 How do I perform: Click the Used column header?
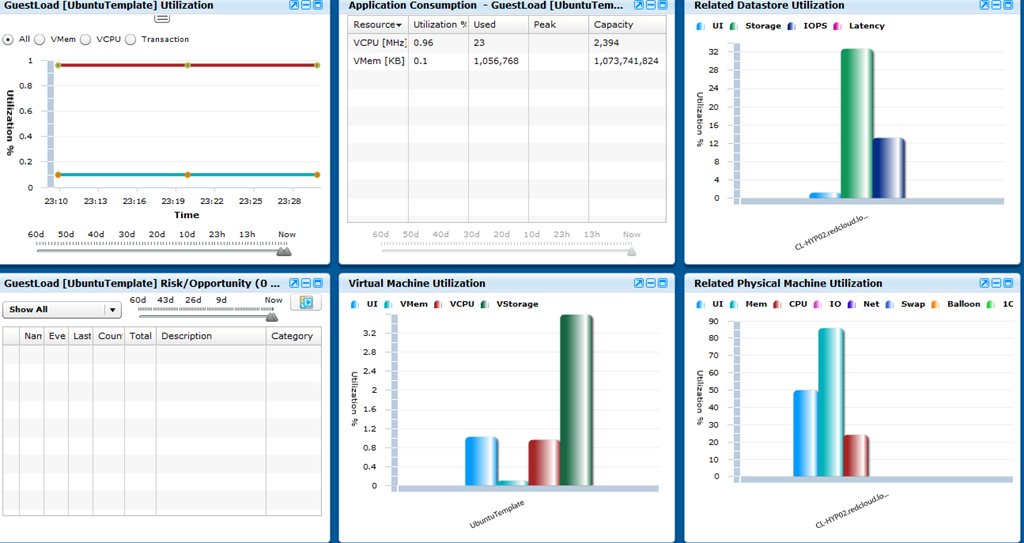498,25
